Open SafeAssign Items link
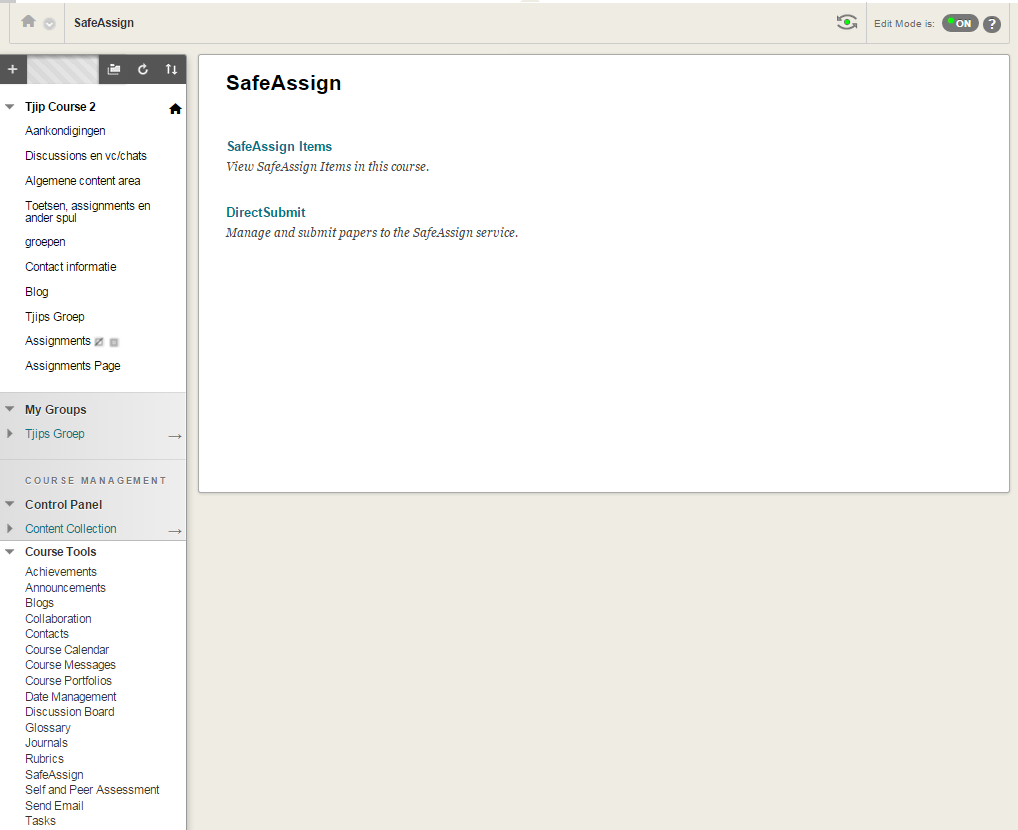 click(x=279, y=146)
